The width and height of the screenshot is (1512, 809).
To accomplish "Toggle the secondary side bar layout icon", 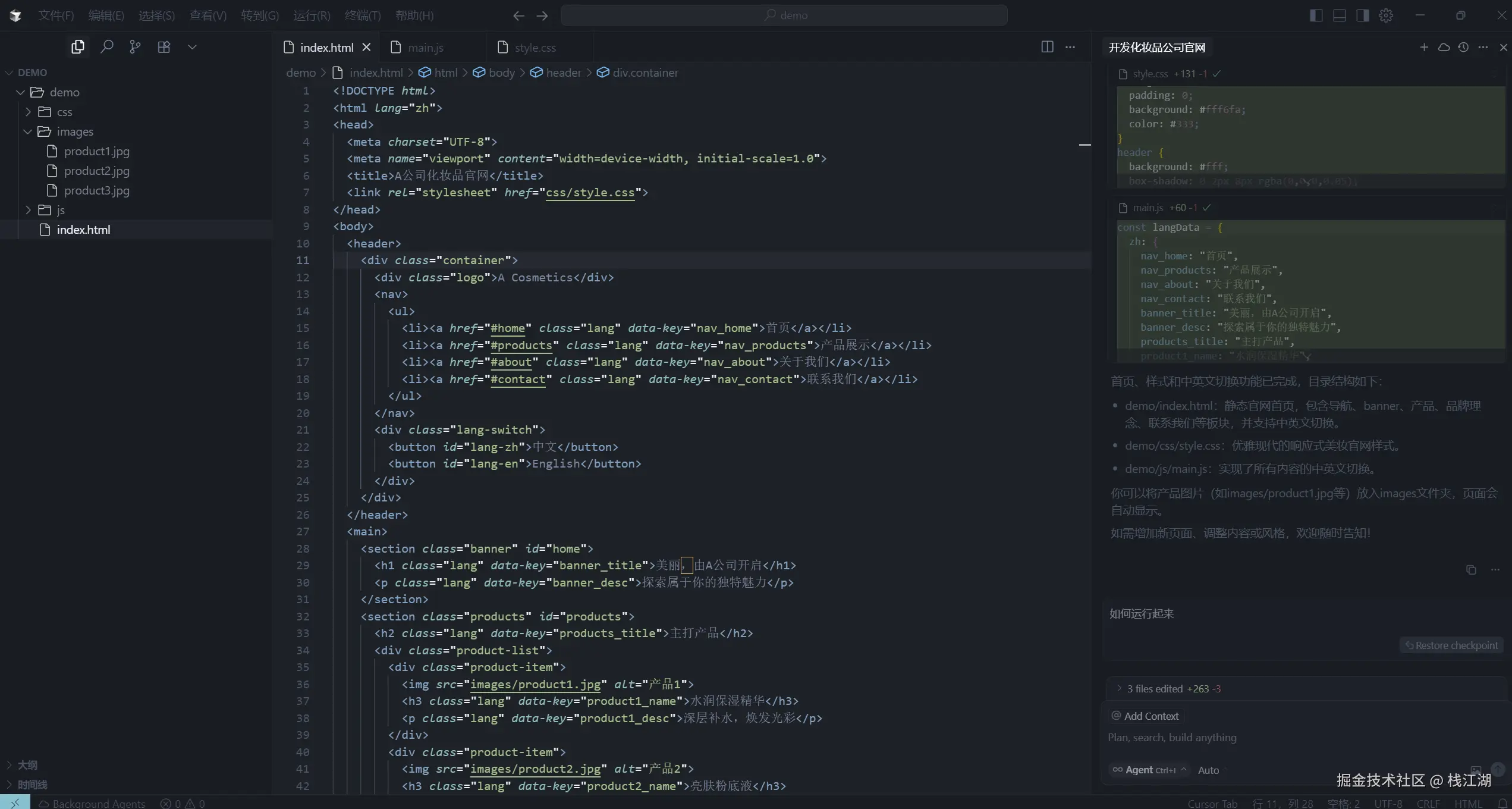I will (x=1362, y=15).
